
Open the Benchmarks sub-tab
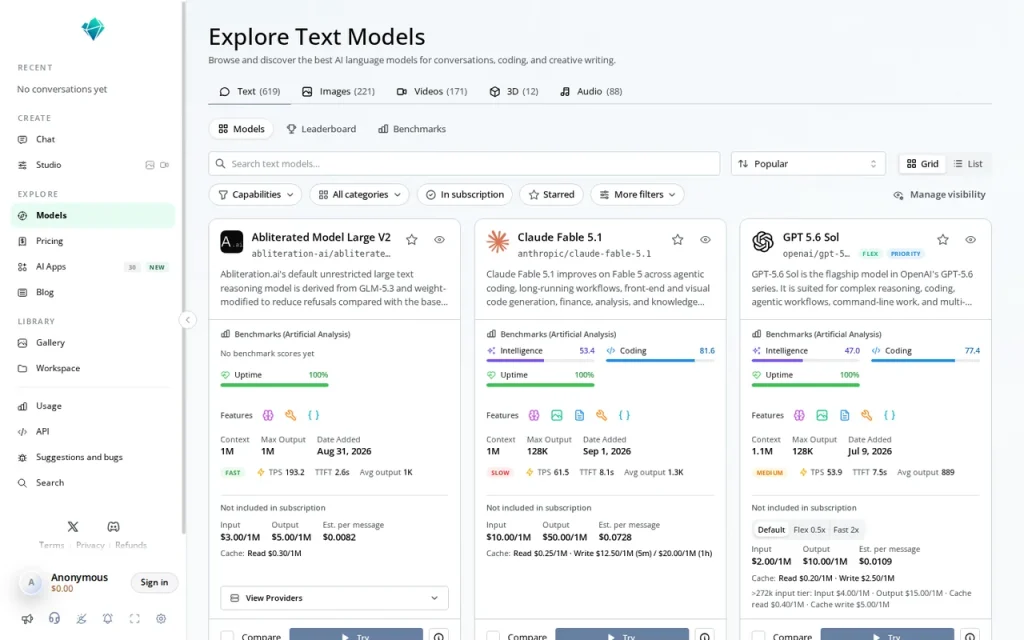point(412,129)
